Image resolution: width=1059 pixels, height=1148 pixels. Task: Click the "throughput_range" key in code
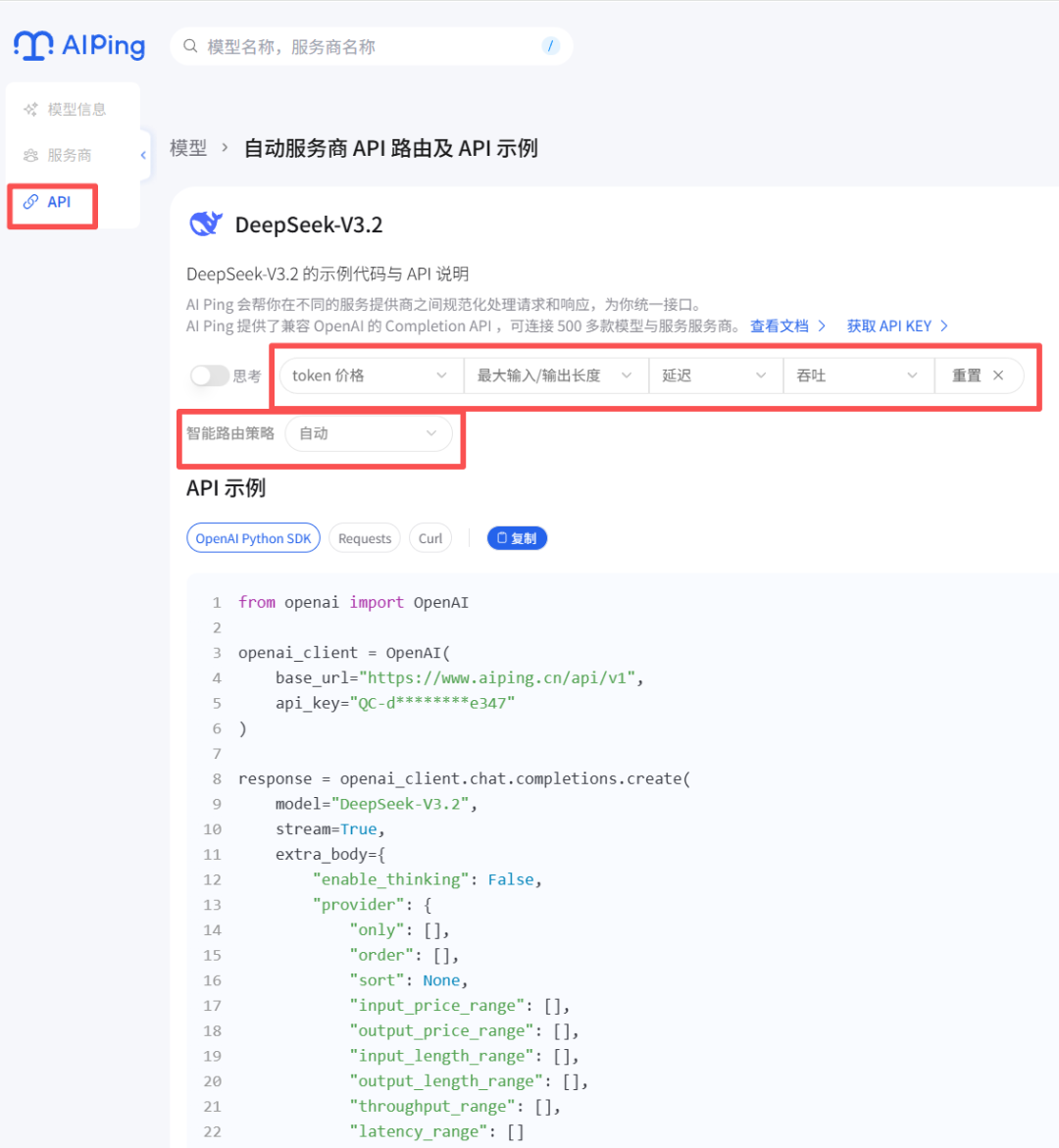pyautogui.click(x=436, y=1106)
